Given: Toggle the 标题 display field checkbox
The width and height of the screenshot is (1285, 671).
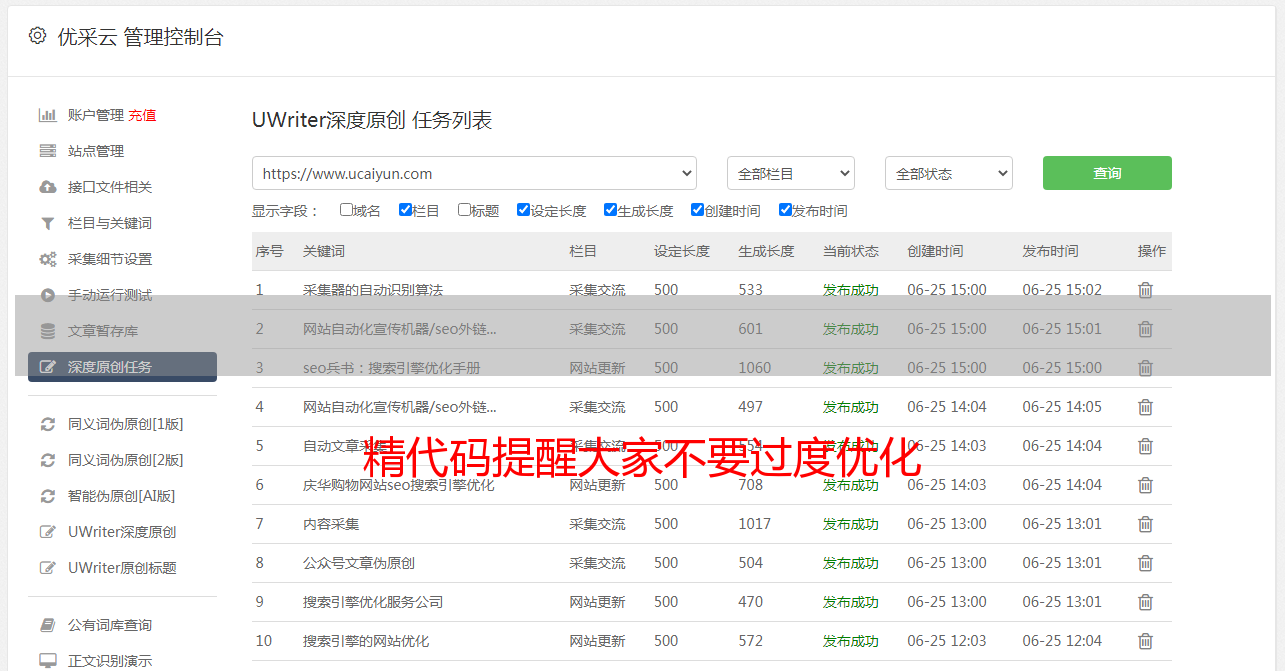Looking at the screenshot, I should pyautogui.click(x=464, y=210).
